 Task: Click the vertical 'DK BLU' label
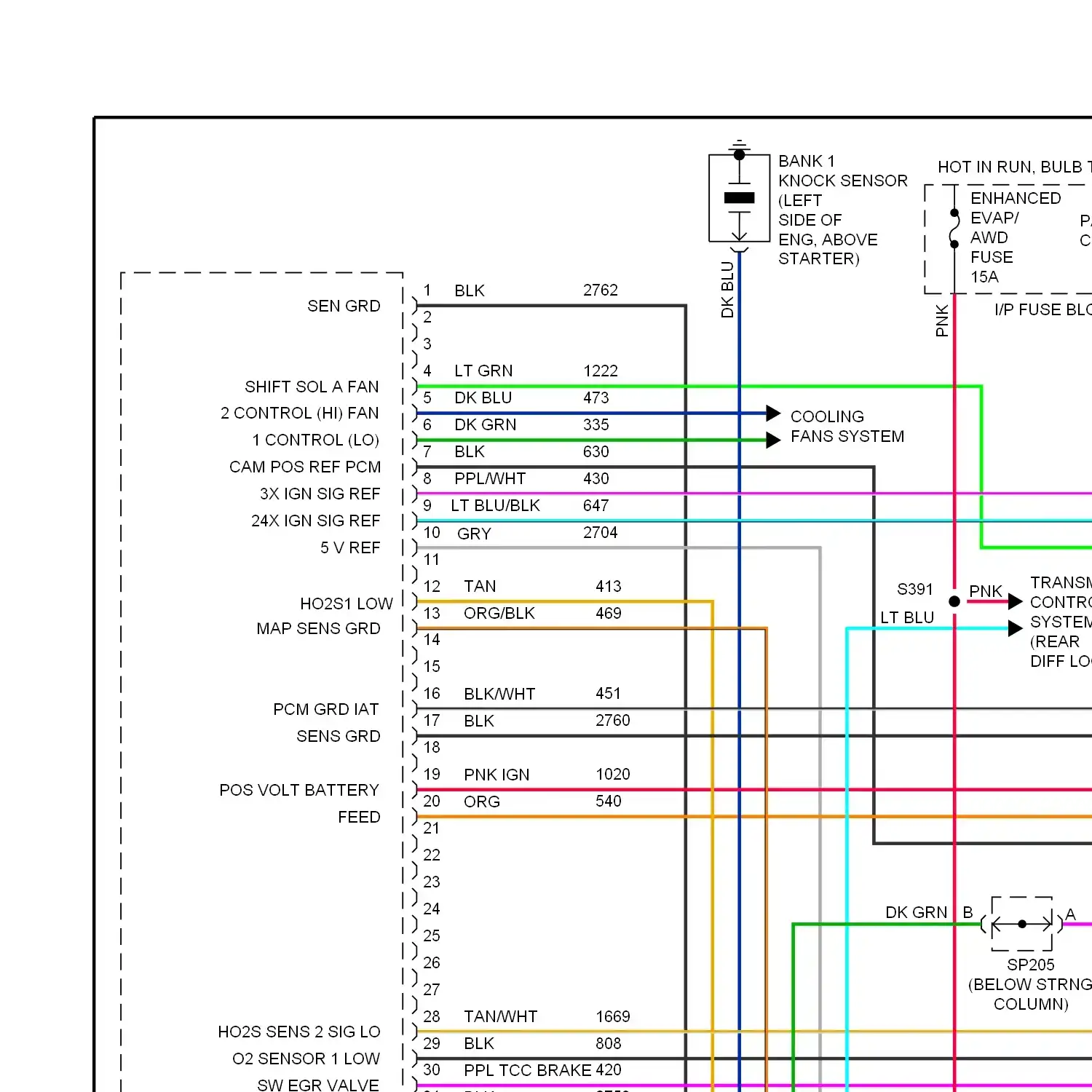tap(727, 290)
